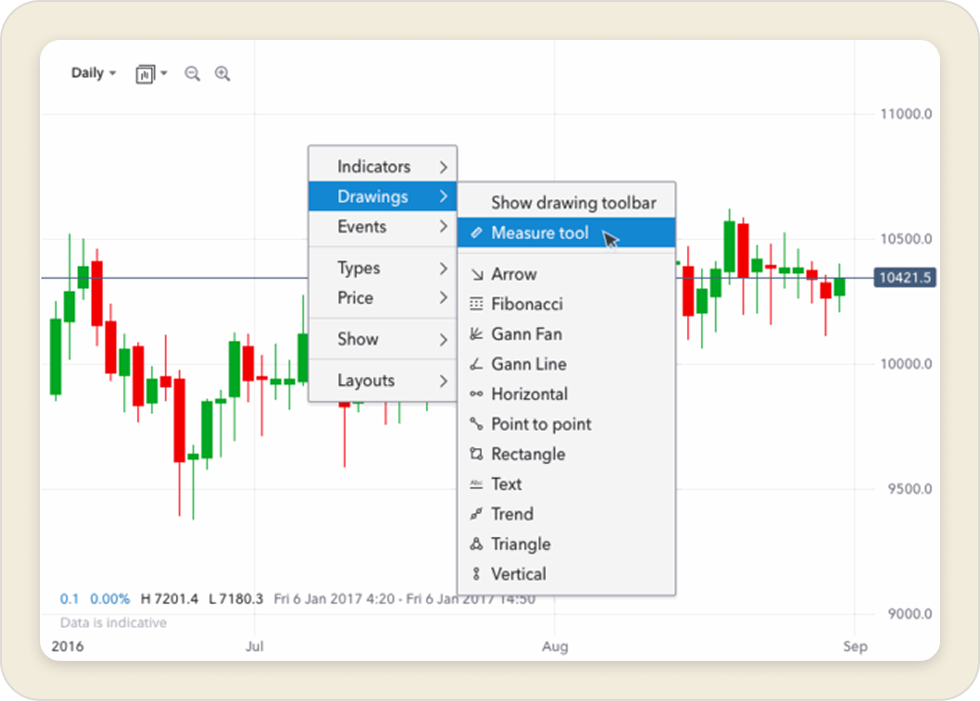
Task: Click the L 7180.3 low value
Action: pos(236,599)
